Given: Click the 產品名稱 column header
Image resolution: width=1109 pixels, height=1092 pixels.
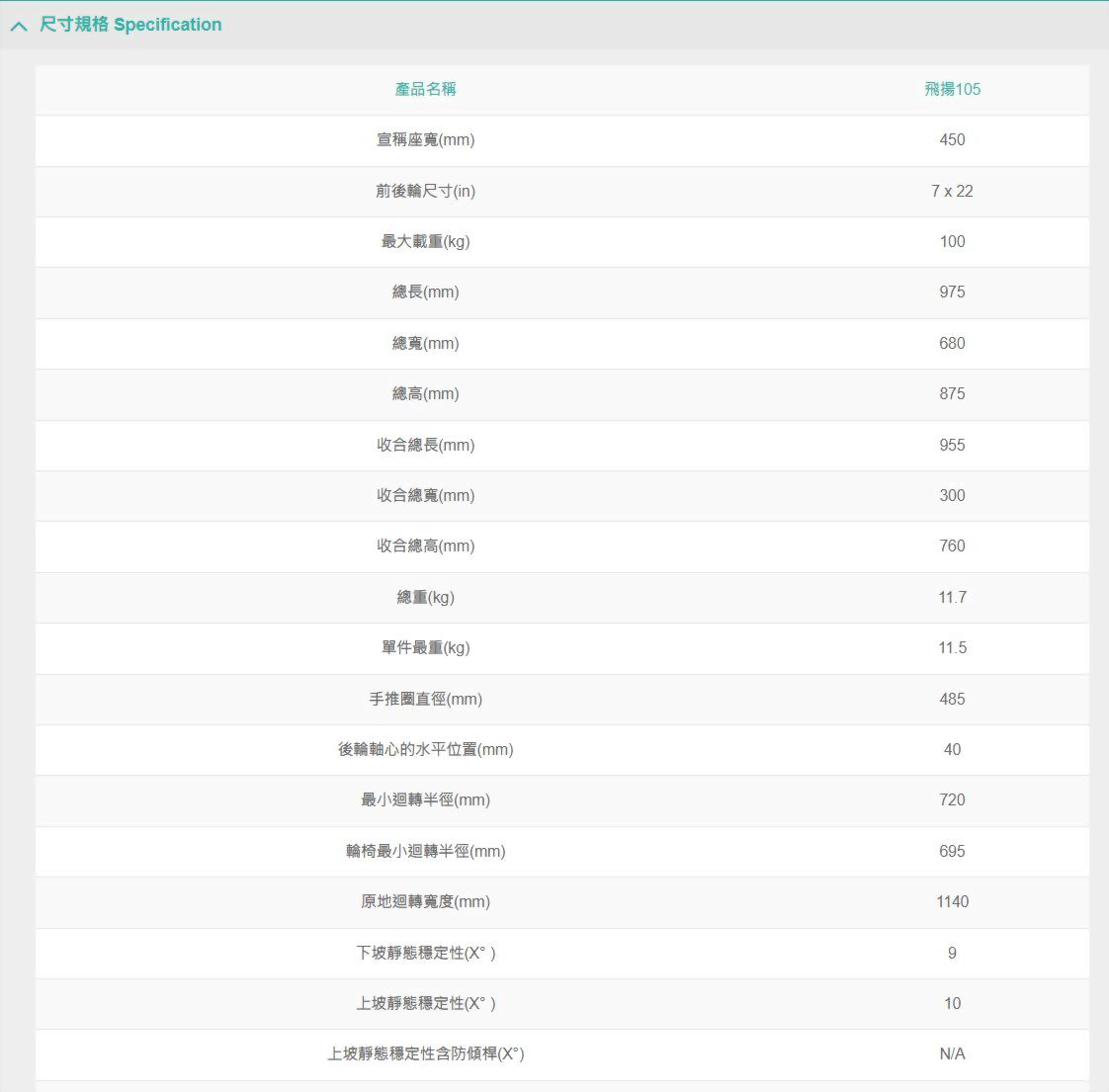Looking at the screenshot, I should (425, 89).
